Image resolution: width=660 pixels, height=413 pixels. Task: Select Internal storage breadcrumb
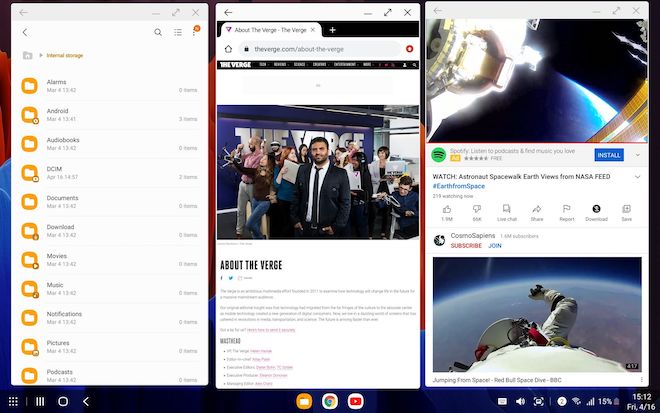pyautogui.click(x=64, y=55)
